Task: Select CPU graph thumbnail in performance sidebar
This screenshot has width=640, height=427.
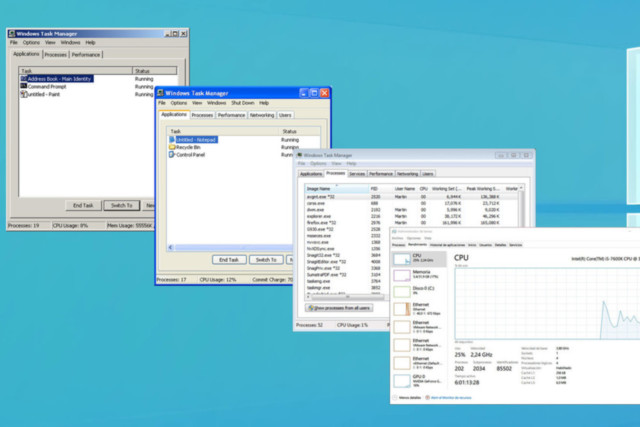Action: 402,259
